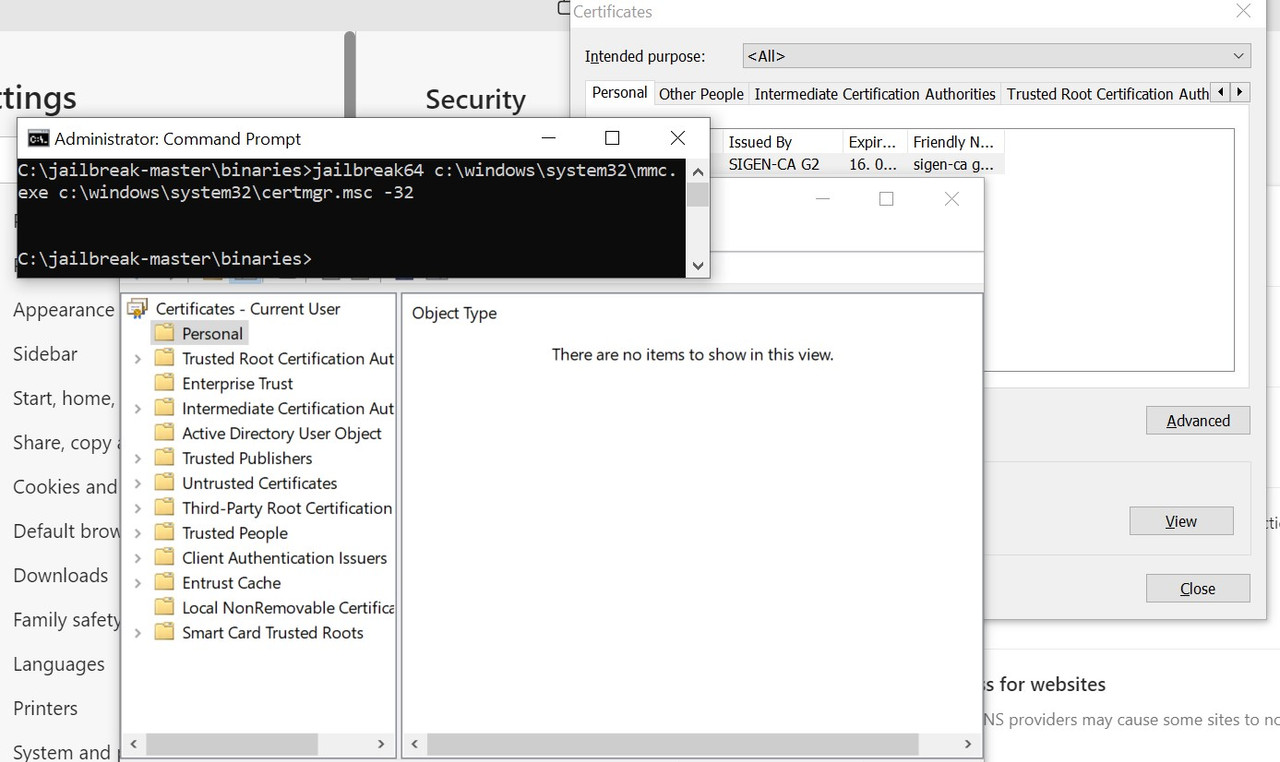Click the Client Authentication Issuers folder icon
The height and width of the screenshot is (762, 1280).
tap(164, 558)
